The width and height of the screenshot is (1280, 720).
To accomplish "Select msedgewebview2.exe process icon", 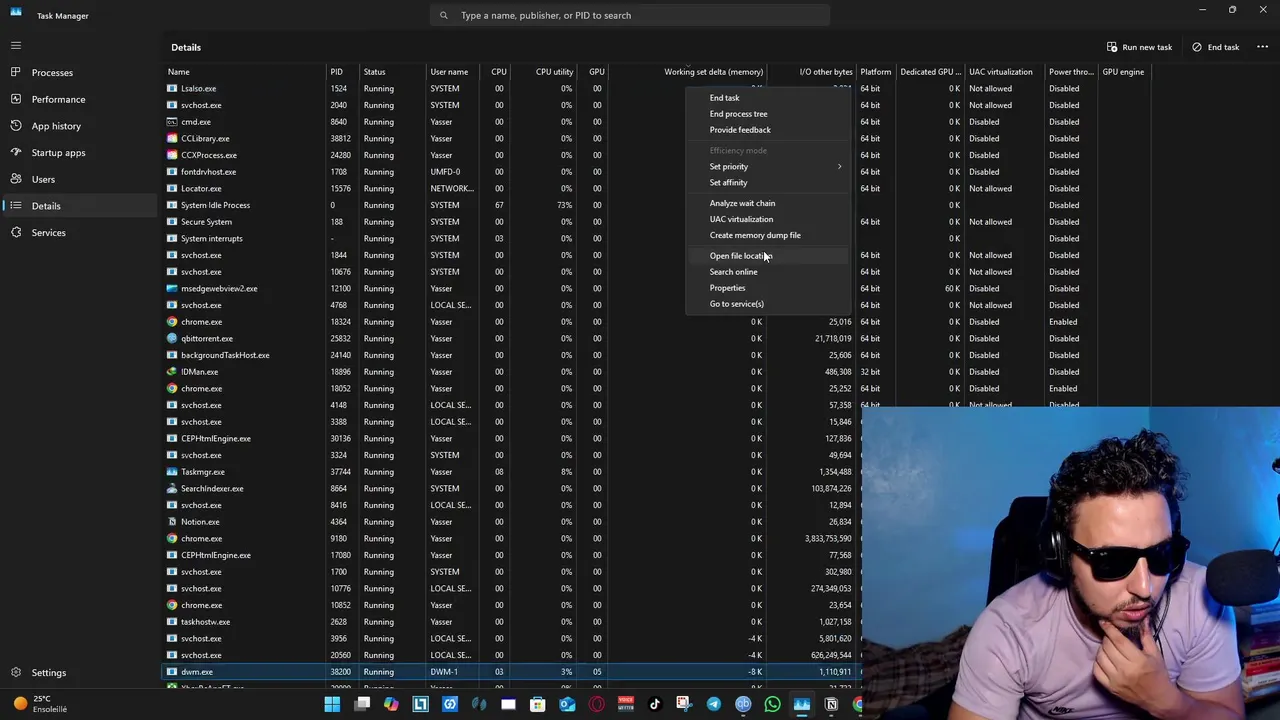I will (x=172, y=289).
